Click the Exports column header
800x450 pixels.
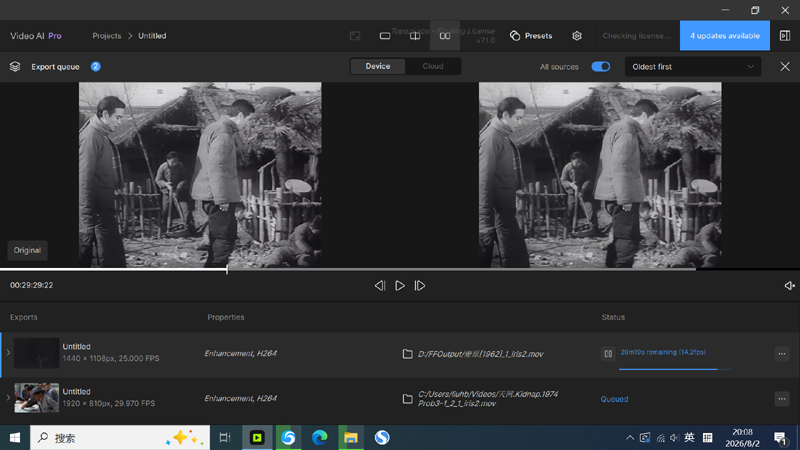[x=23, y=317]
